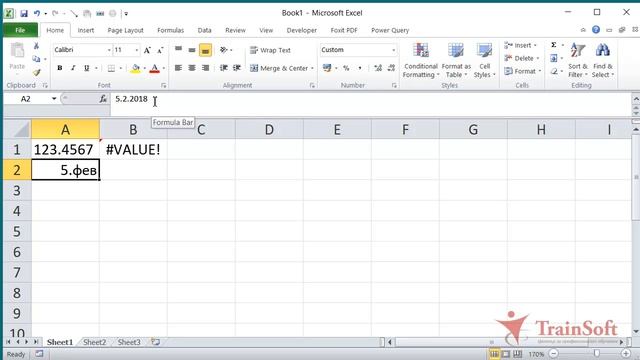The height and width of the screenshot is (360, 640).
Task: Activate the Format Painter
Action: coord(36,73)
